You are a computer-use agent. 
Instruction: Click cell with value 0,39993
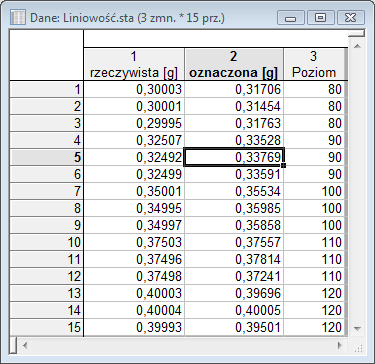coord(134,328)
